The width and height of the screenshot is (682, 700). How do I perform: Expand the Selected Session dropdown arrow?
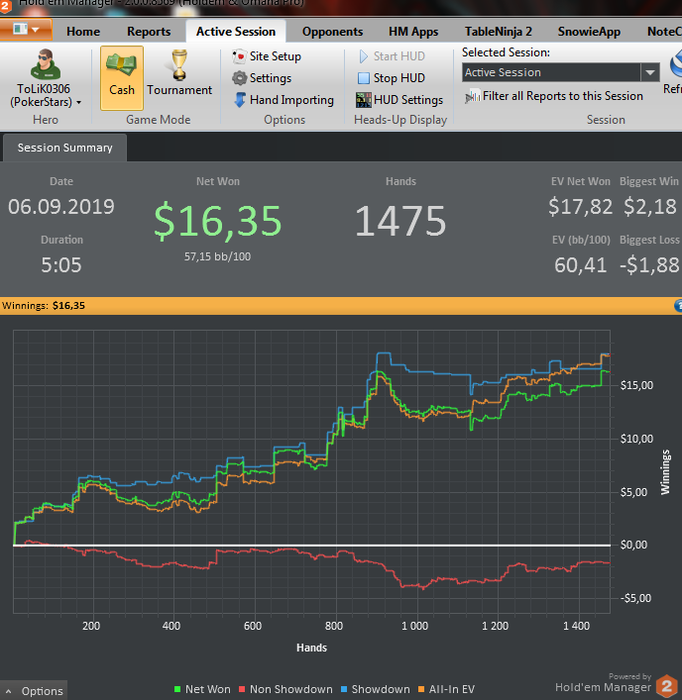tap(650, 72)
